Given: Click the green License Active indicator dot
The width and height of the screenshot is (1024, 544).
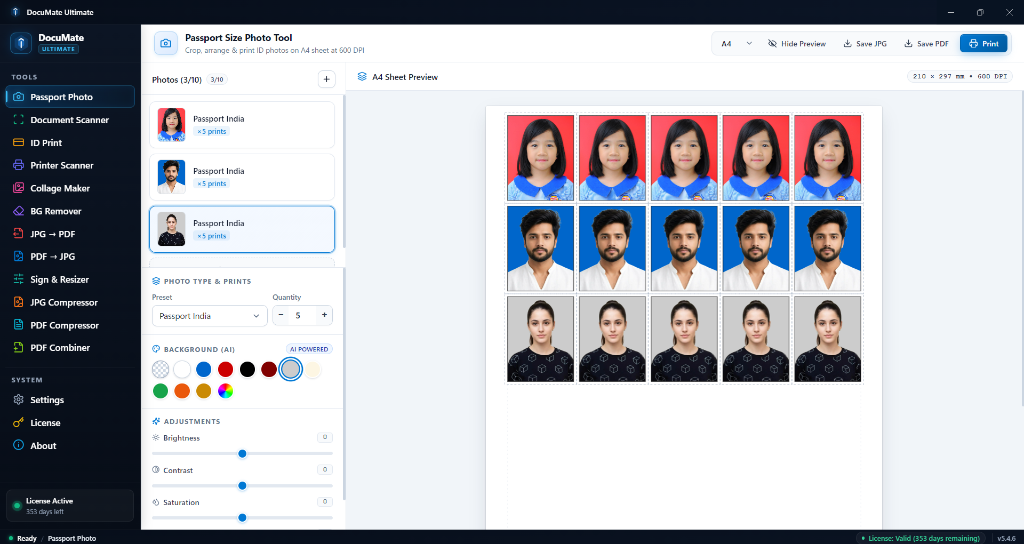Looking at the screenshot, I should [x=17, y=505].
